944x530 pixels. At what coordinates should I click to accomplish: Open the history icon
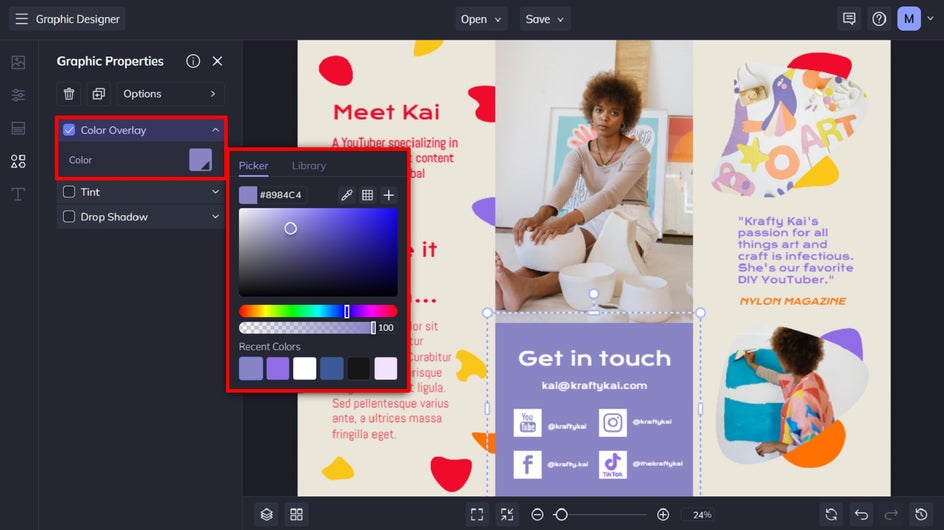click(921, 514)
